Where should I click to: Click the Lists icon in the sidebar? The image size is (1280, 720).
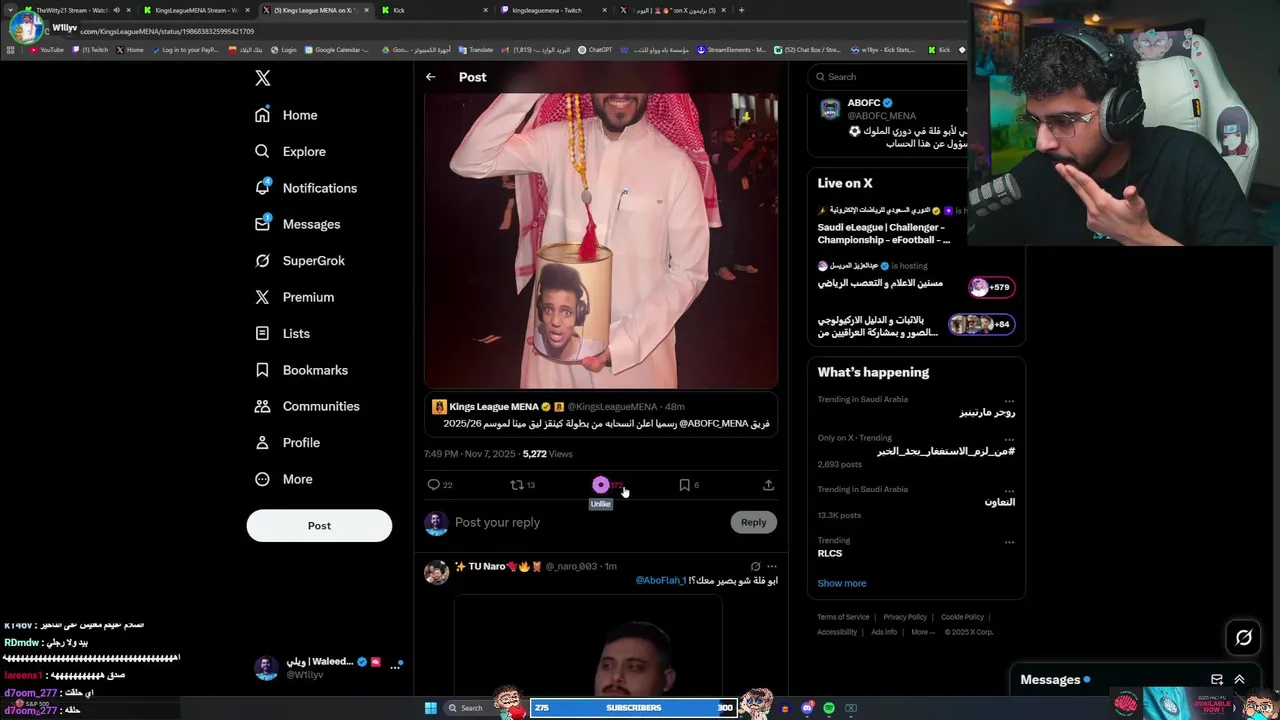[x=262, y=333]
